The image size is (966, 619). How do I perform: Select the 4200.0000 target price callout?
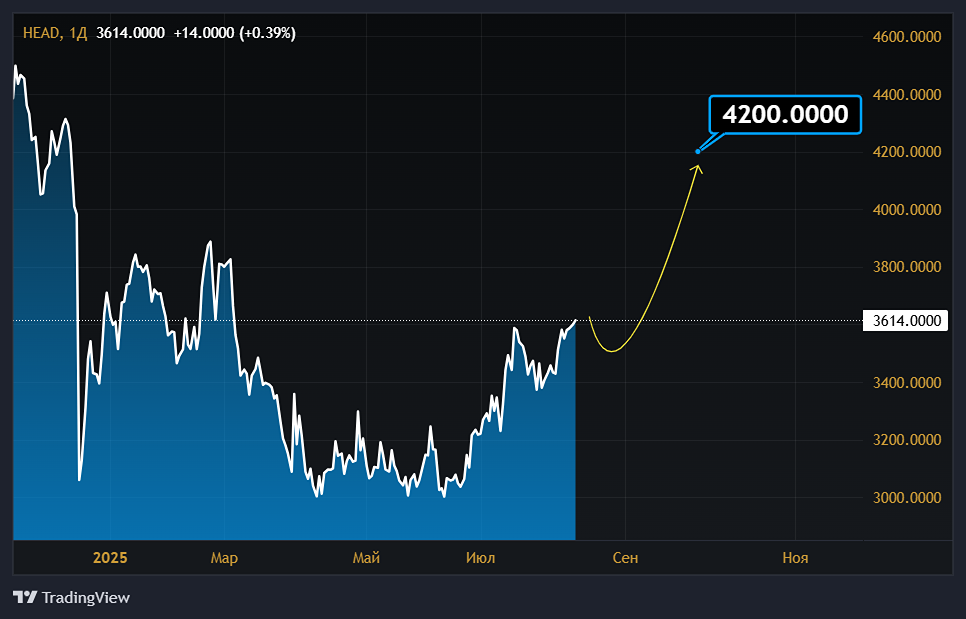[x=785, y=115]
